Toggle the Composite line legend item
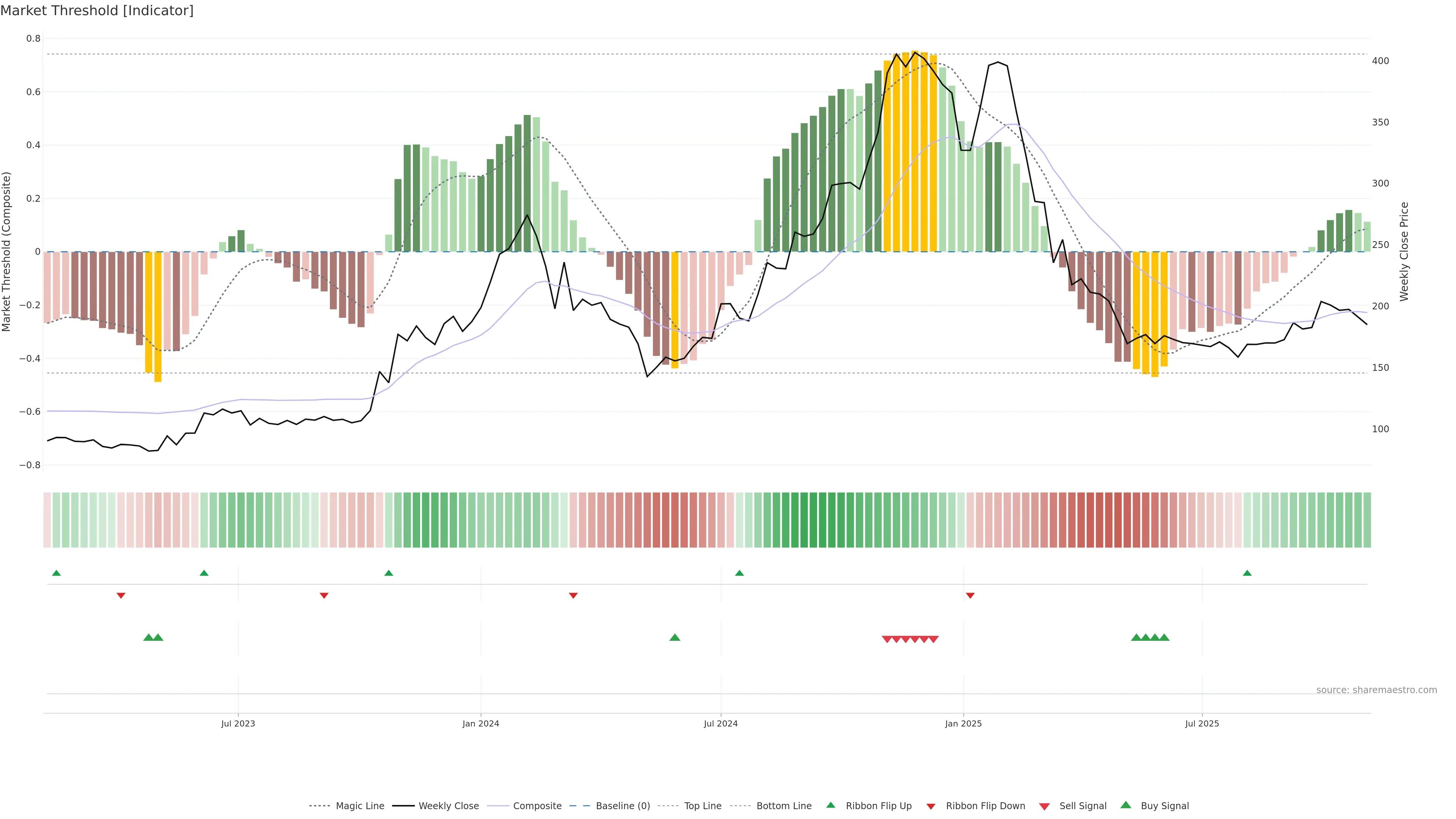 click(x=537, y=806)
